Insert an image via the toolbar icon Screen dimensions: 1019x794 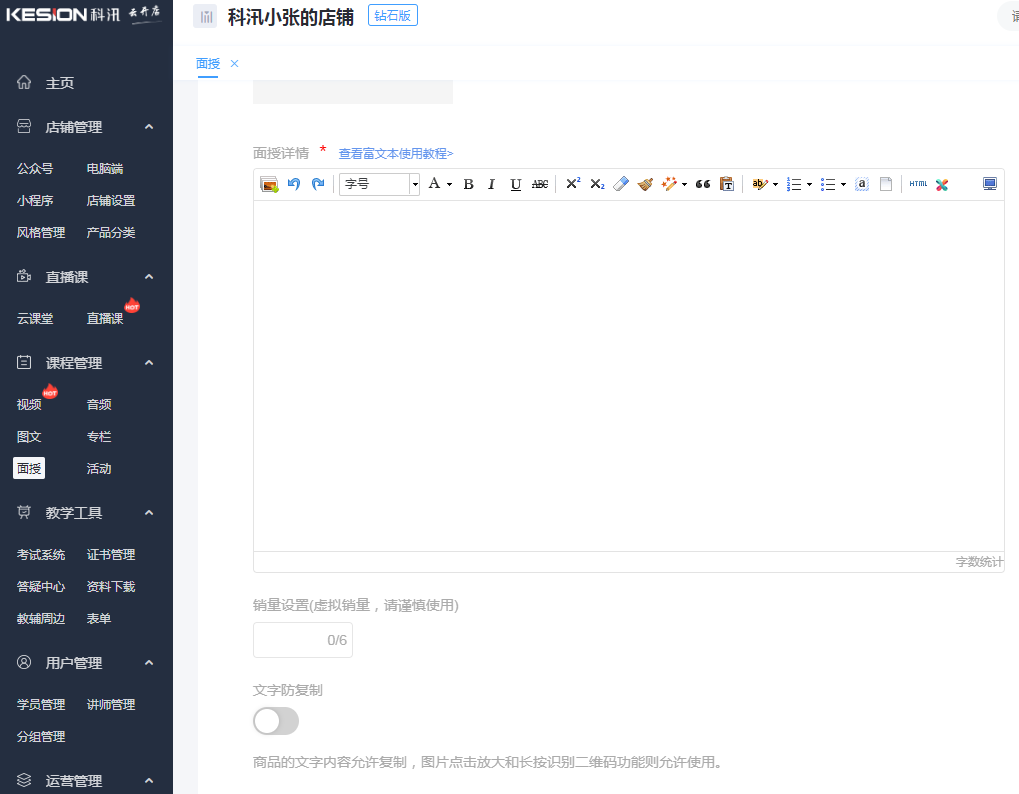tap(269, 184)
